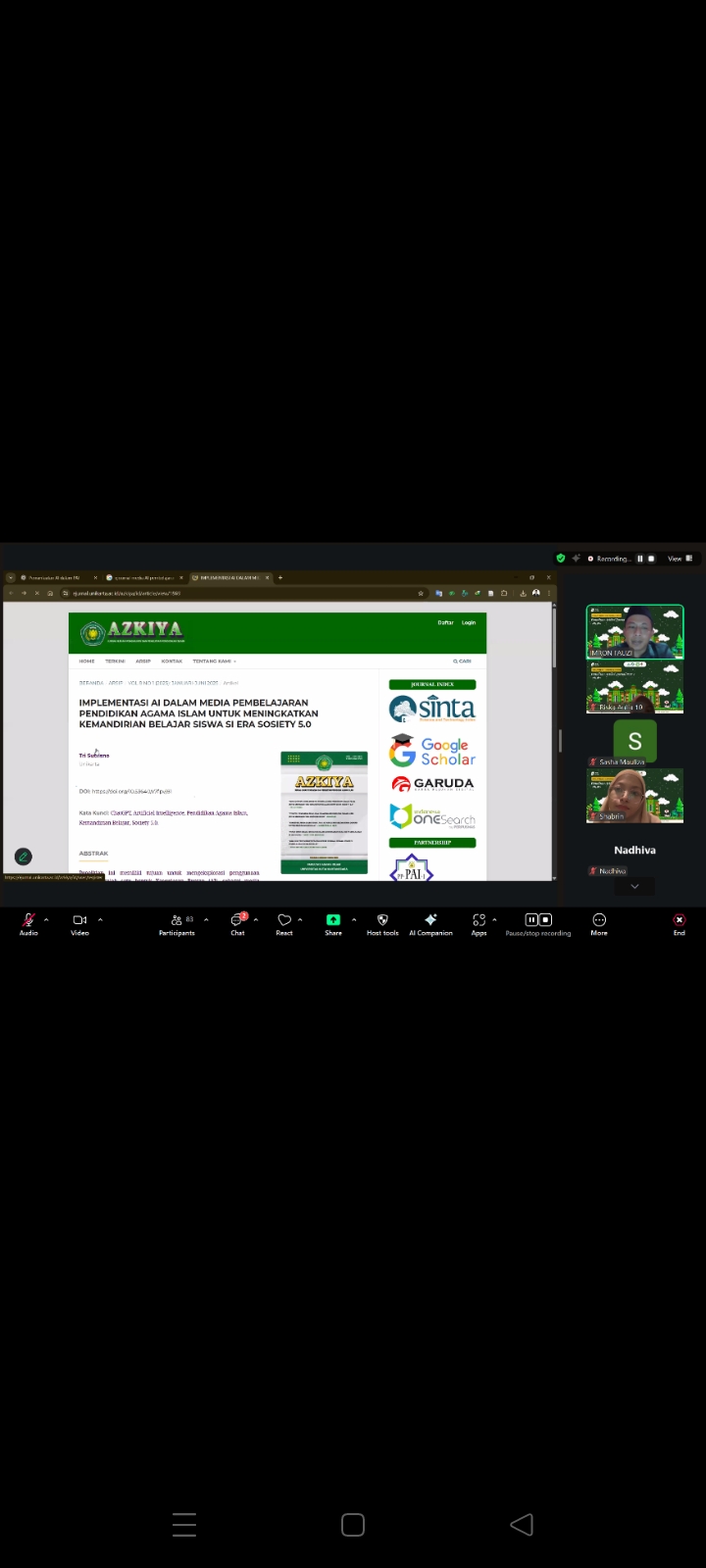Image resolution: width=706 pixels, height=1568 pixels.
Task: Click the browser back arrow
Action: 11,593
